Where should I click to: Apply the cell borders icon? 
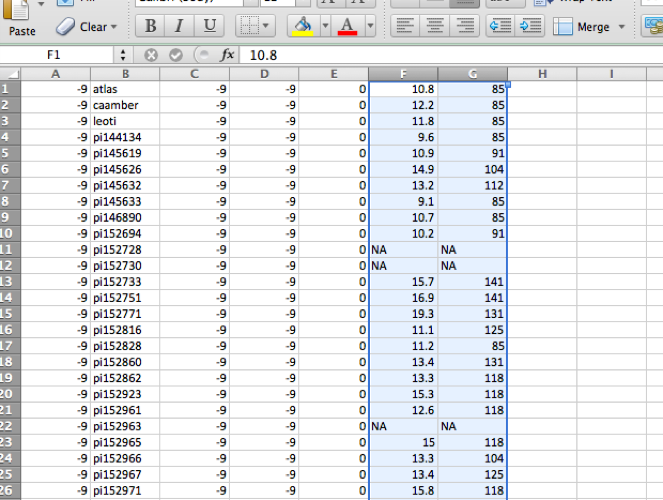tap(249, 26)
